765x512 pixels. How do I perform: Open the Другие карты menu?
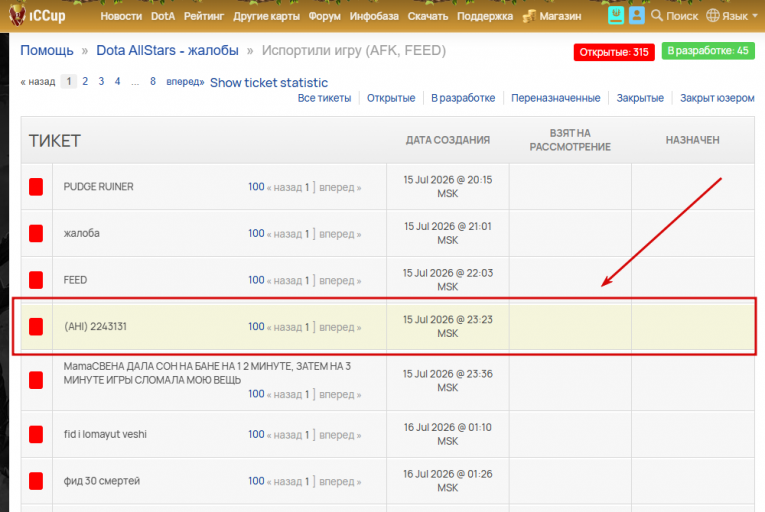tap(266, 16)
